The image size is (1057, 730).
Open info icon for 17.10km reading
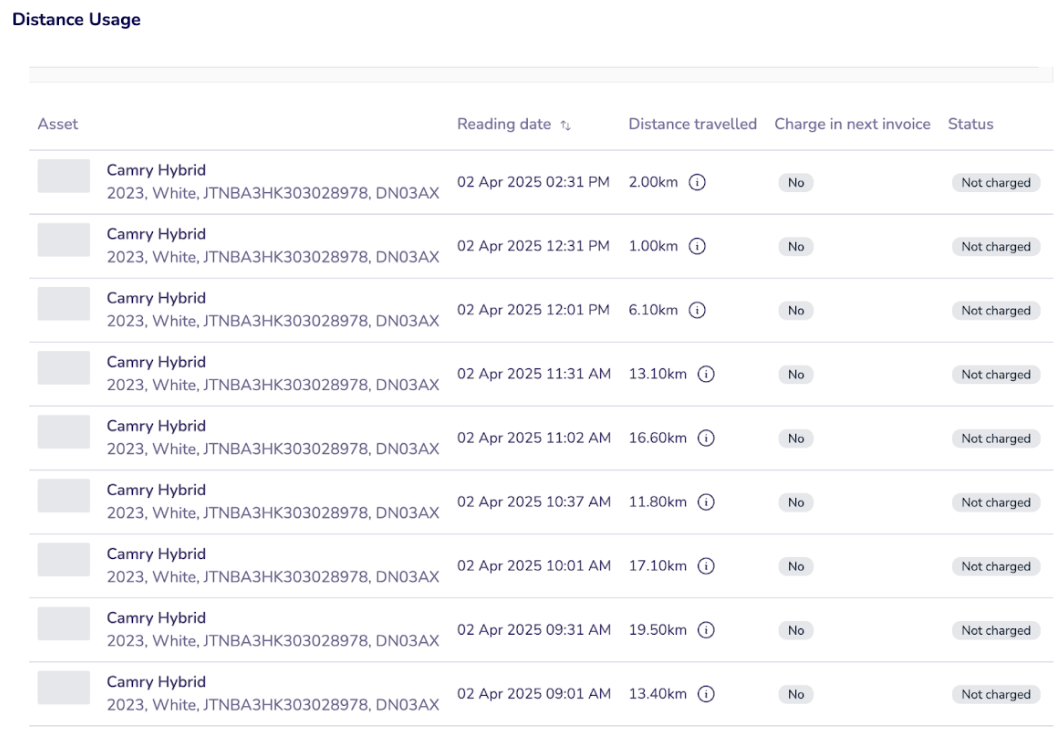706,566
